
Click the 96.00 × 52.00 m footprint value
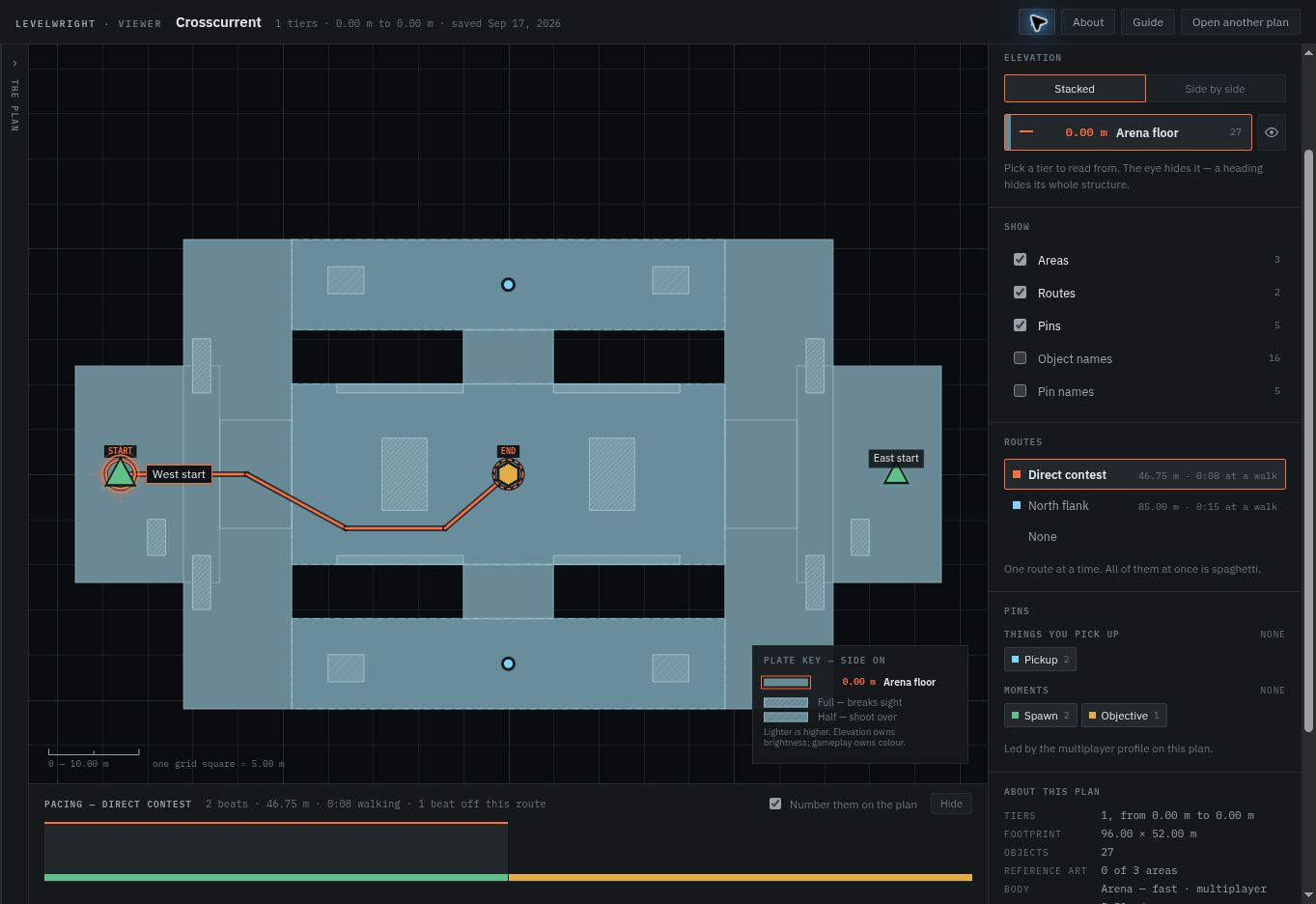click(1148, 833)
